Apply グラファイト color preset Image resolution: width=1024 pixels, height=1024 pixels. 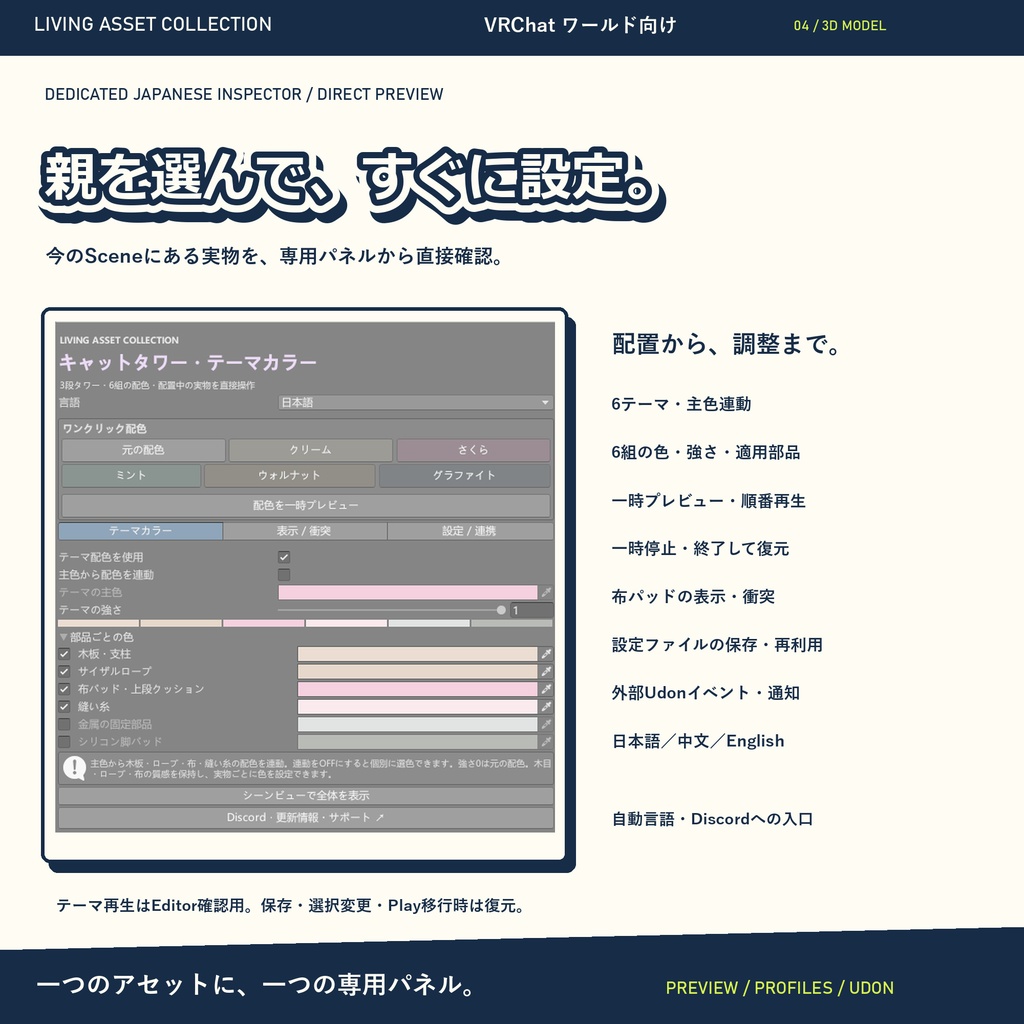[464, 475]
